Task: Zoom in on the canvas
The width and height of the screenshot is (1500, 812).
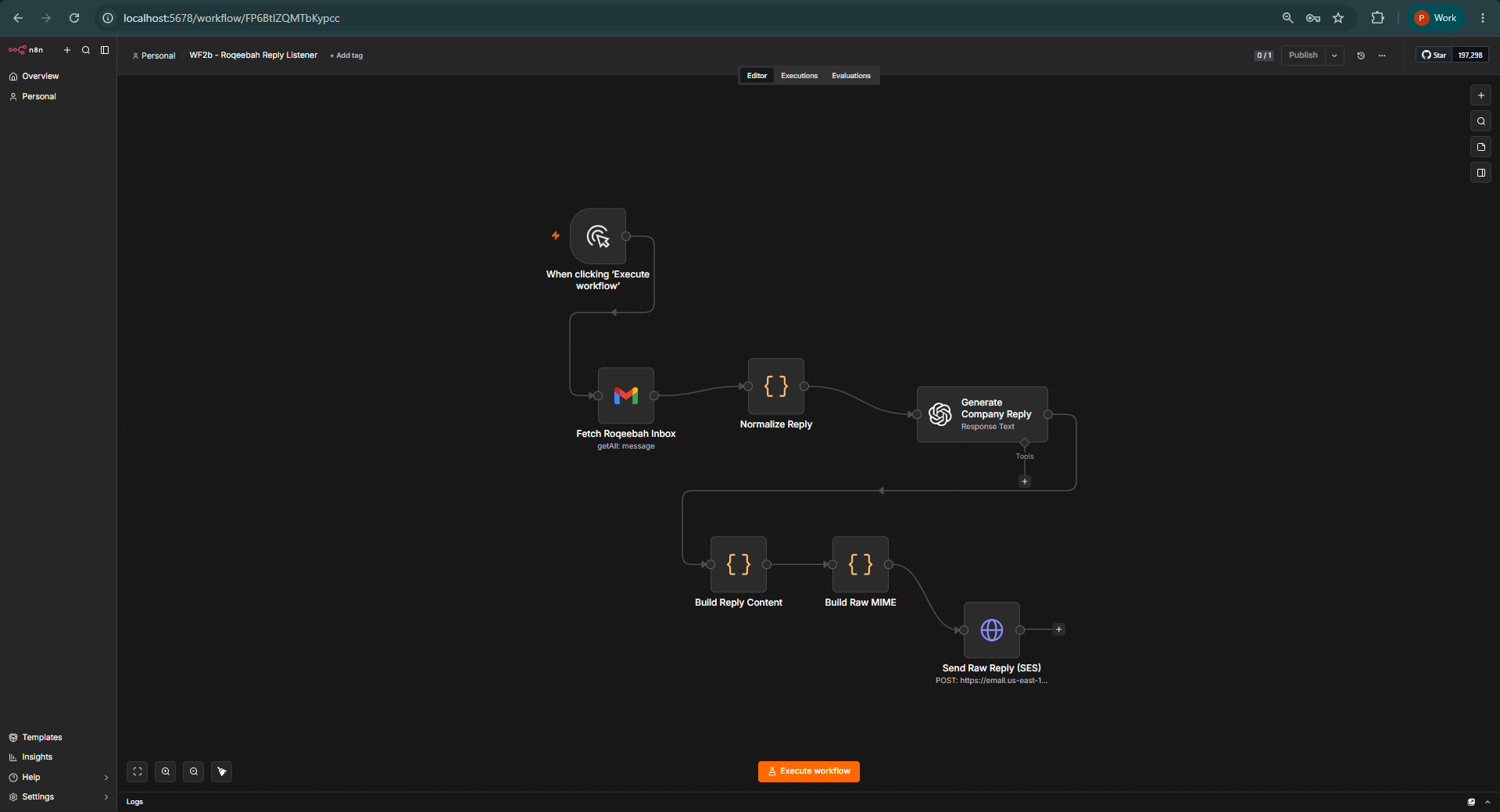Action: click(166, 771)
